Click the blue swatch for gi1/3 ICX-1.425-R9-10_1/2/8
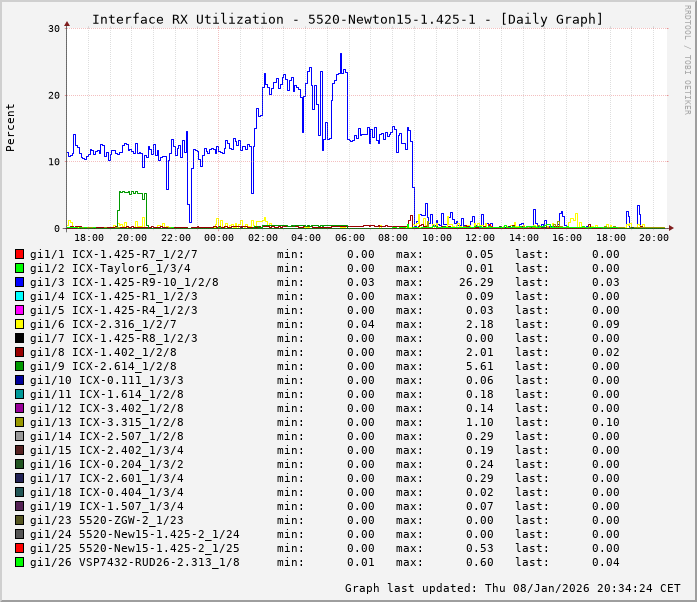697x602 pixels. click(19, 282)
